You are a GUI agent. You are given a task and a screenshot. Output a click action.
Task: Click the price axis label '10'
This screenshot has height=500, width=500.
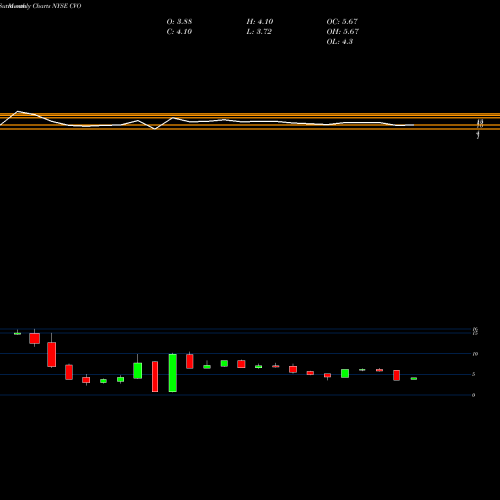[475, 354]
